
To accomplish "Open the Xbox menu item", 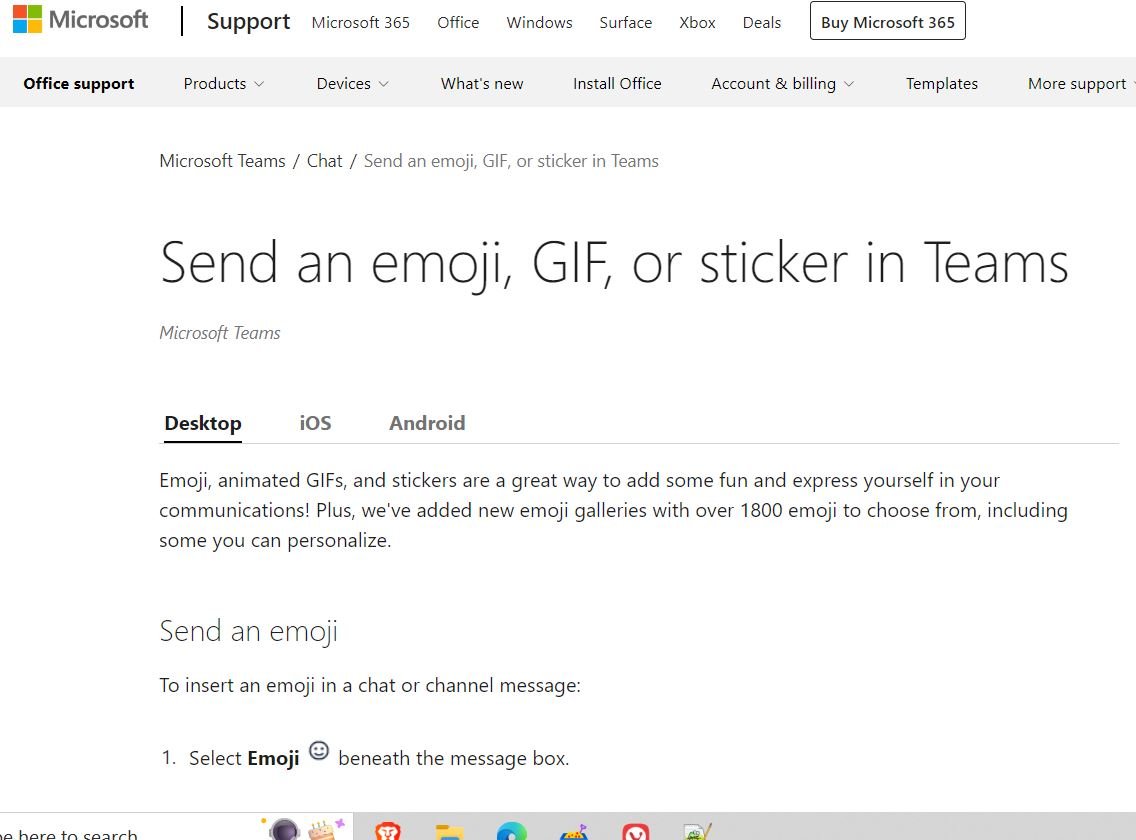I will click(x=698, y=22).
